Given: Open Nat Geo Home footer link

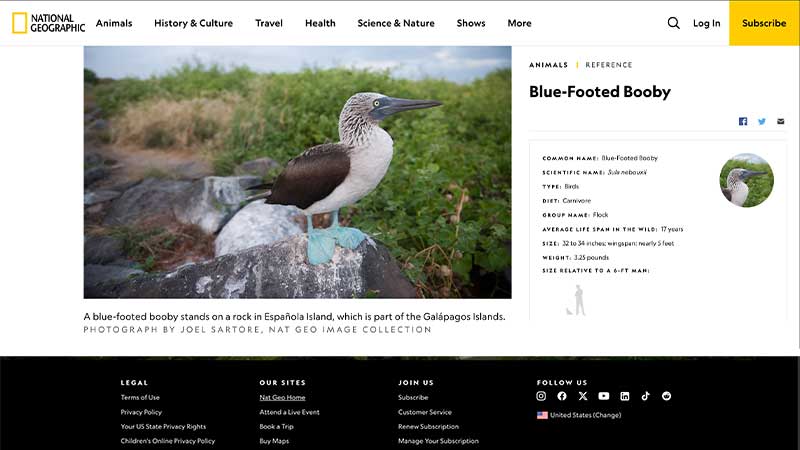Looking at the screenshot, I should [x=282, y=397].
